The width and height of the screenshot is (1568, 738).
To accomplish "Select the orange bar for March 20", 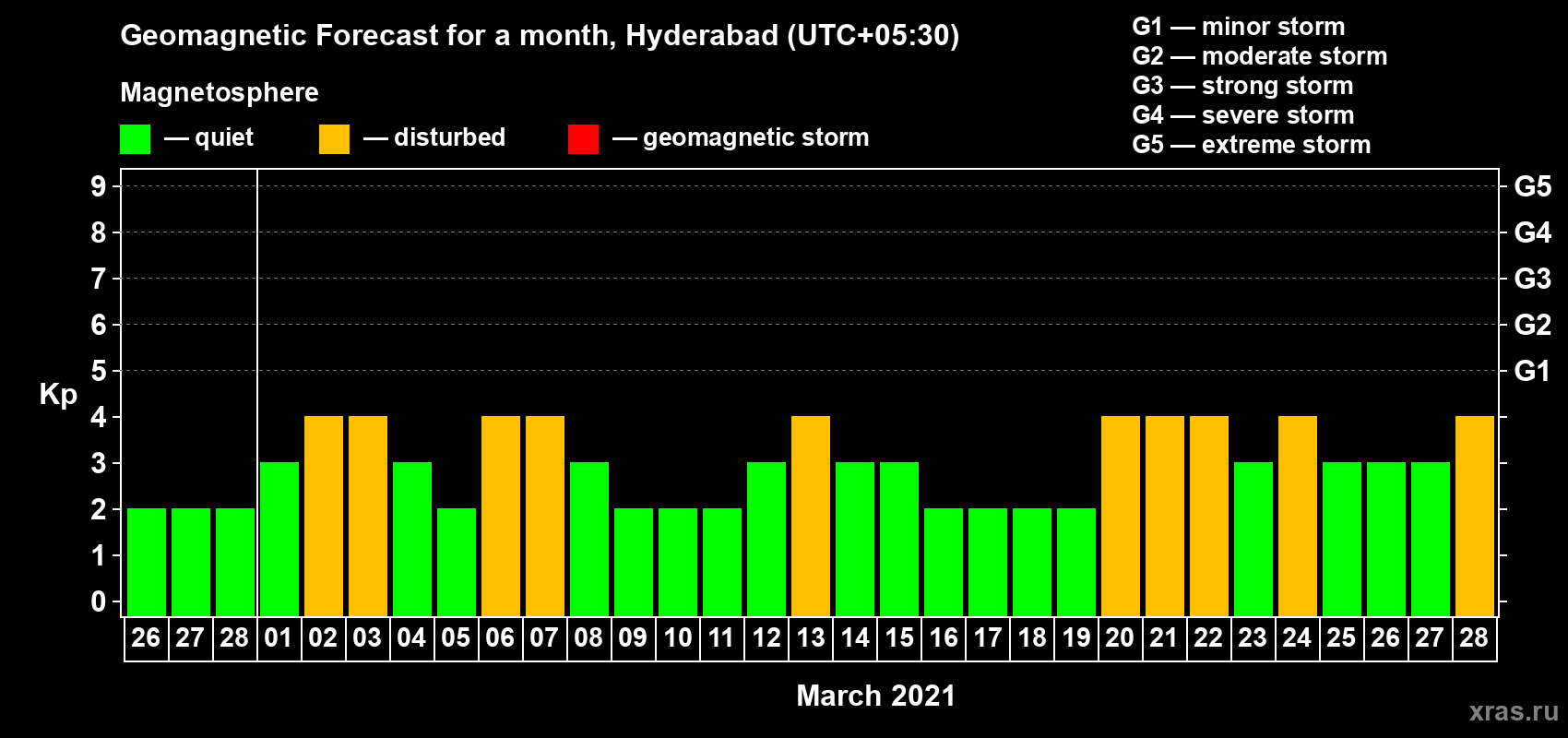I will [x=1121, y=516].
